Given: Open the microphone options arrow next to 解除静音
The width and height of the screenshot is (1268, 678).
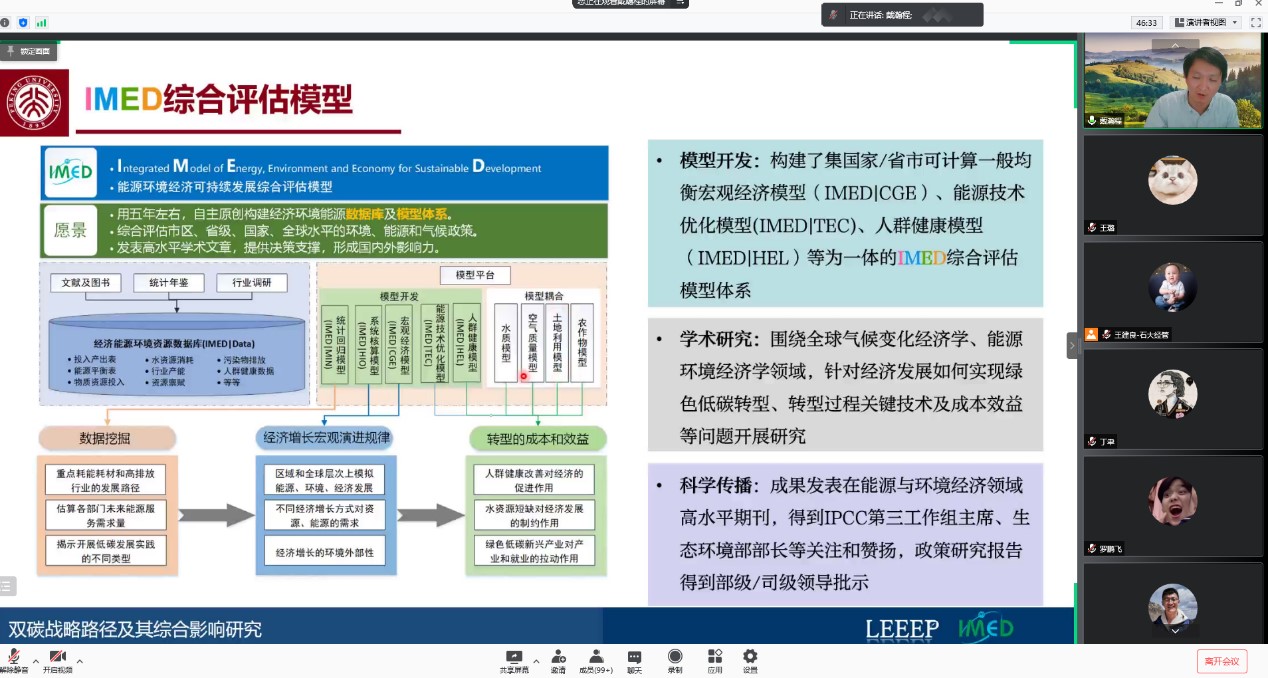Looking at the screenshot, I should [x=36, y=661].
